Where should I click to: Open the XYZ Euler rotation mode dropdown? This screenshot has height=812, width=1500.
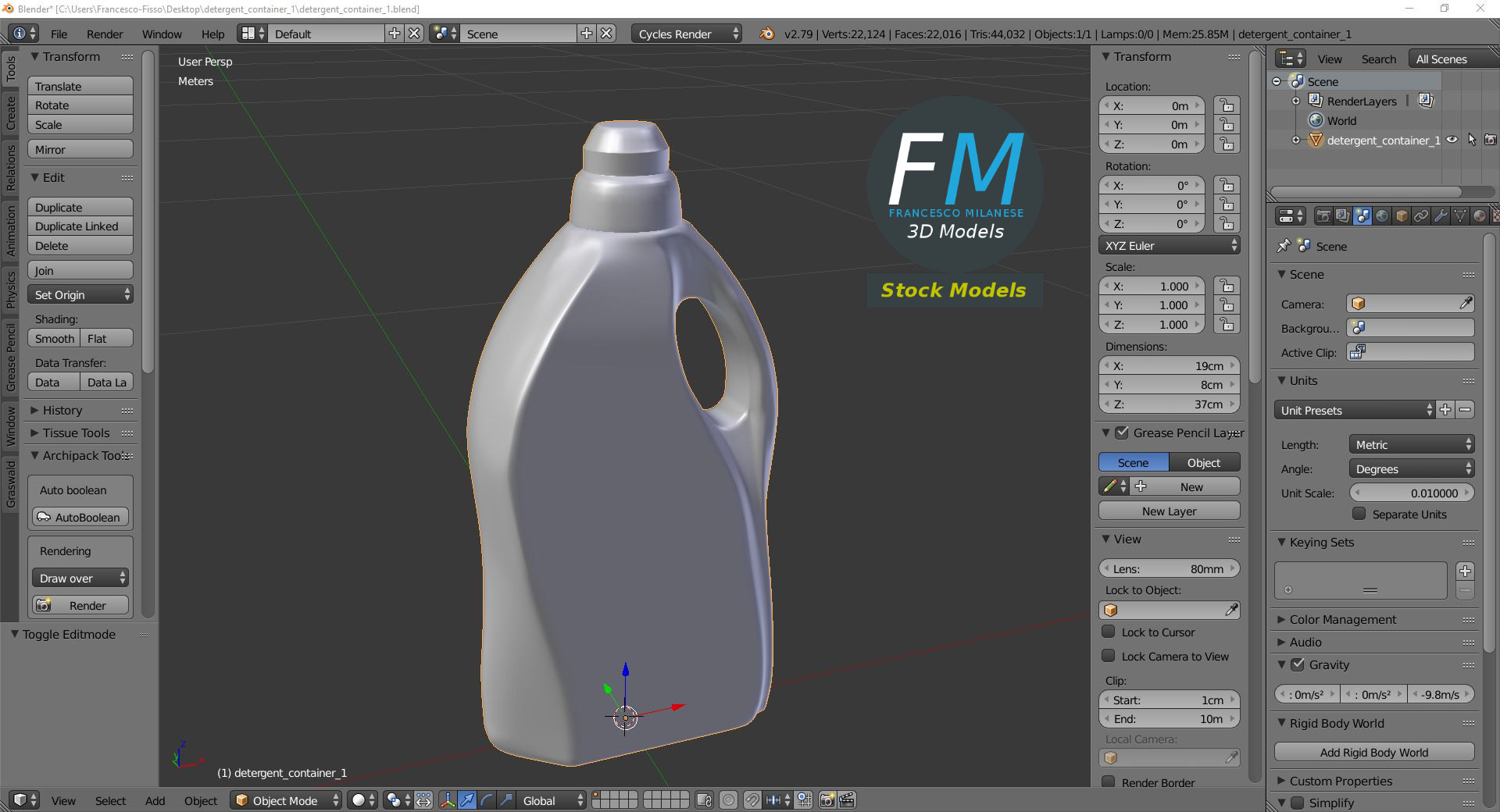tap(1169, 245)
